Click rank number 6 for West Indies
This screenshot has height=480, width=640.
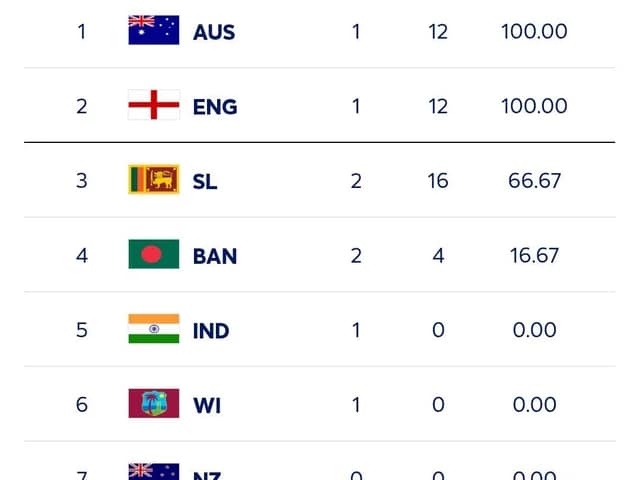coord(82,405)
